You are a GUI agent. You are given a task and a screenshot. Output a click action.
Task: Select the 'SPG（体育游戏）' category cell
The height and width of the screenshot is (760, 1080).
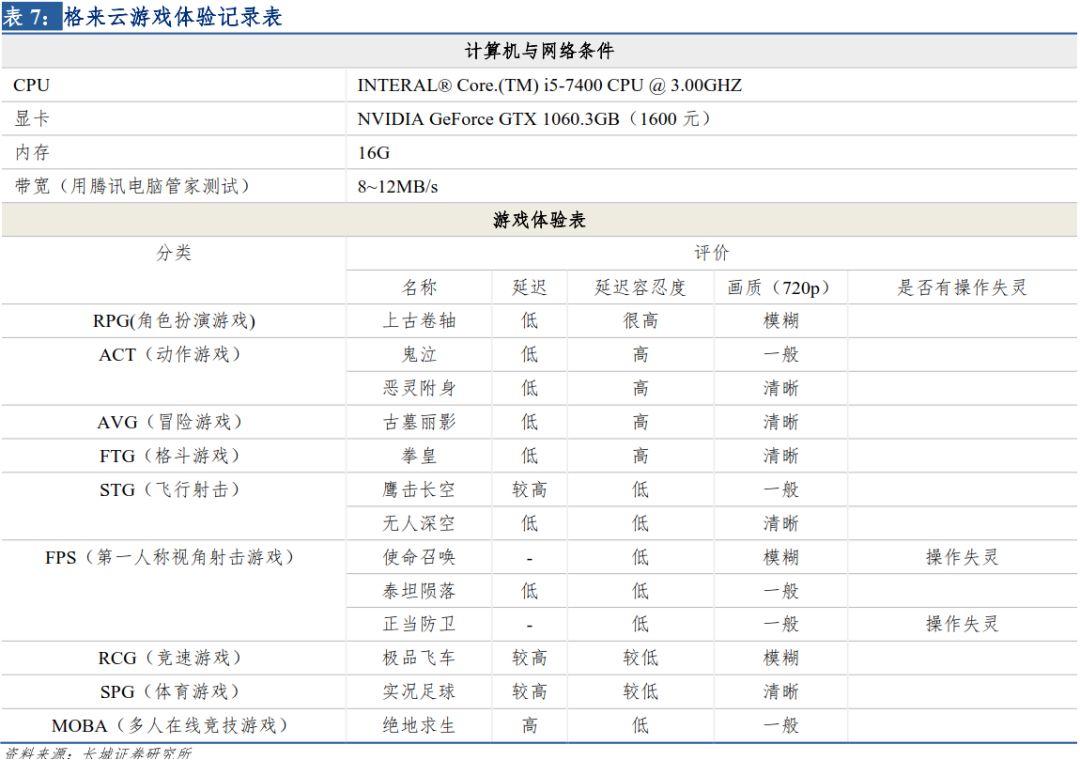click(174, 691)
